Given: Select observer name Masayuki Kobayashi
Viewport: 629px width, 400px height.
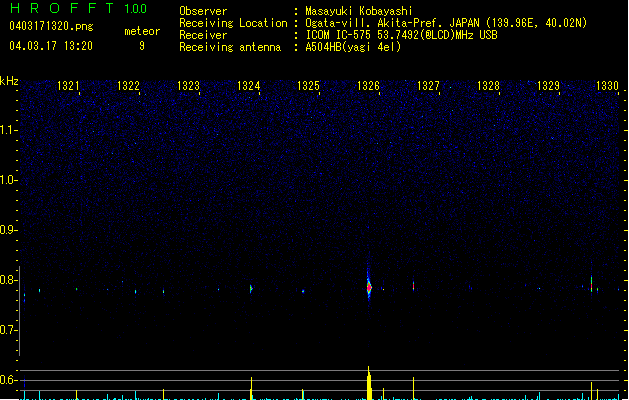Looking at the screenshot, I should pos(359,11).
